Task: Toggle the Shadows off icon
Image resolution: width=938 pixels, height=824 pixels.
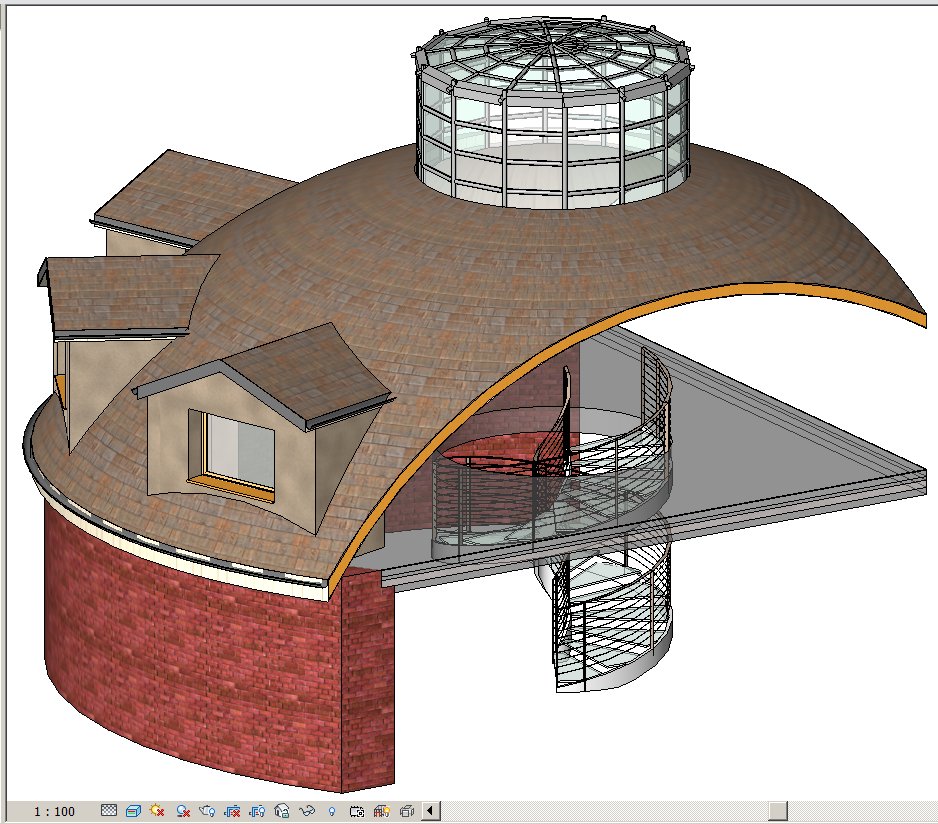Action: pos(183,811)
